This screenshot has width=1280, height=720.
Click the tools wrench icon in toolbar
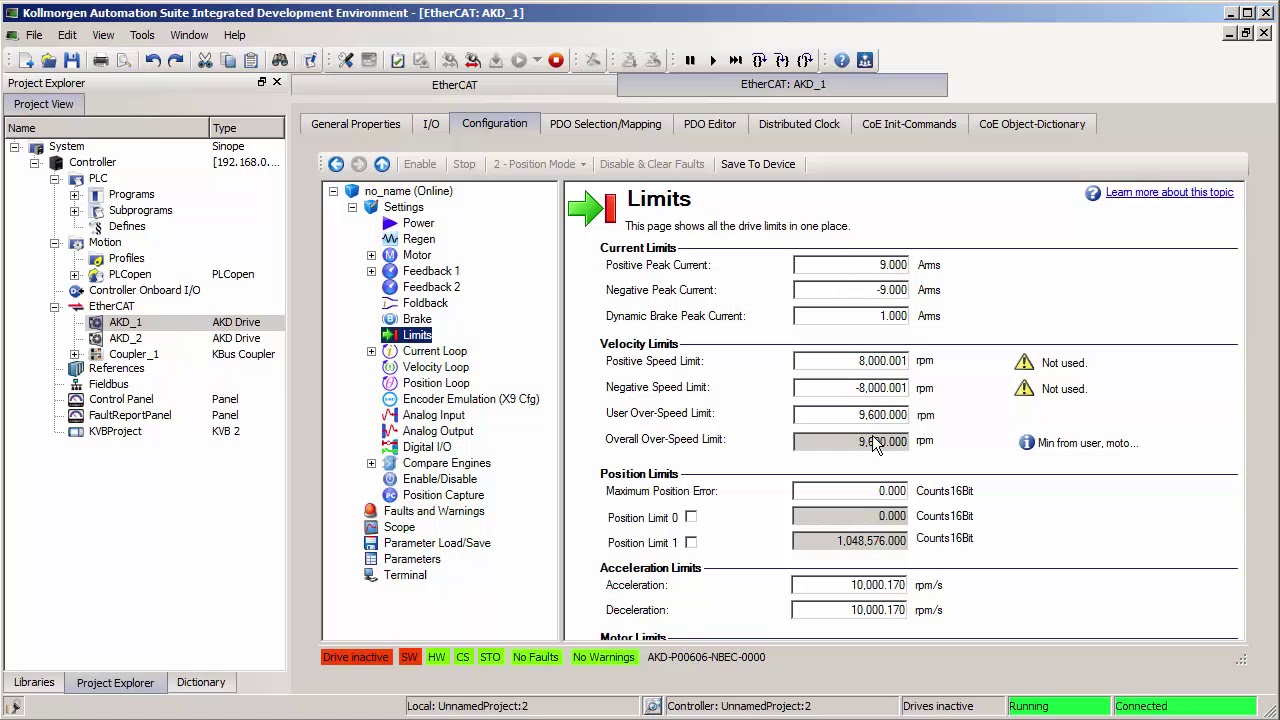click(346, 61)
